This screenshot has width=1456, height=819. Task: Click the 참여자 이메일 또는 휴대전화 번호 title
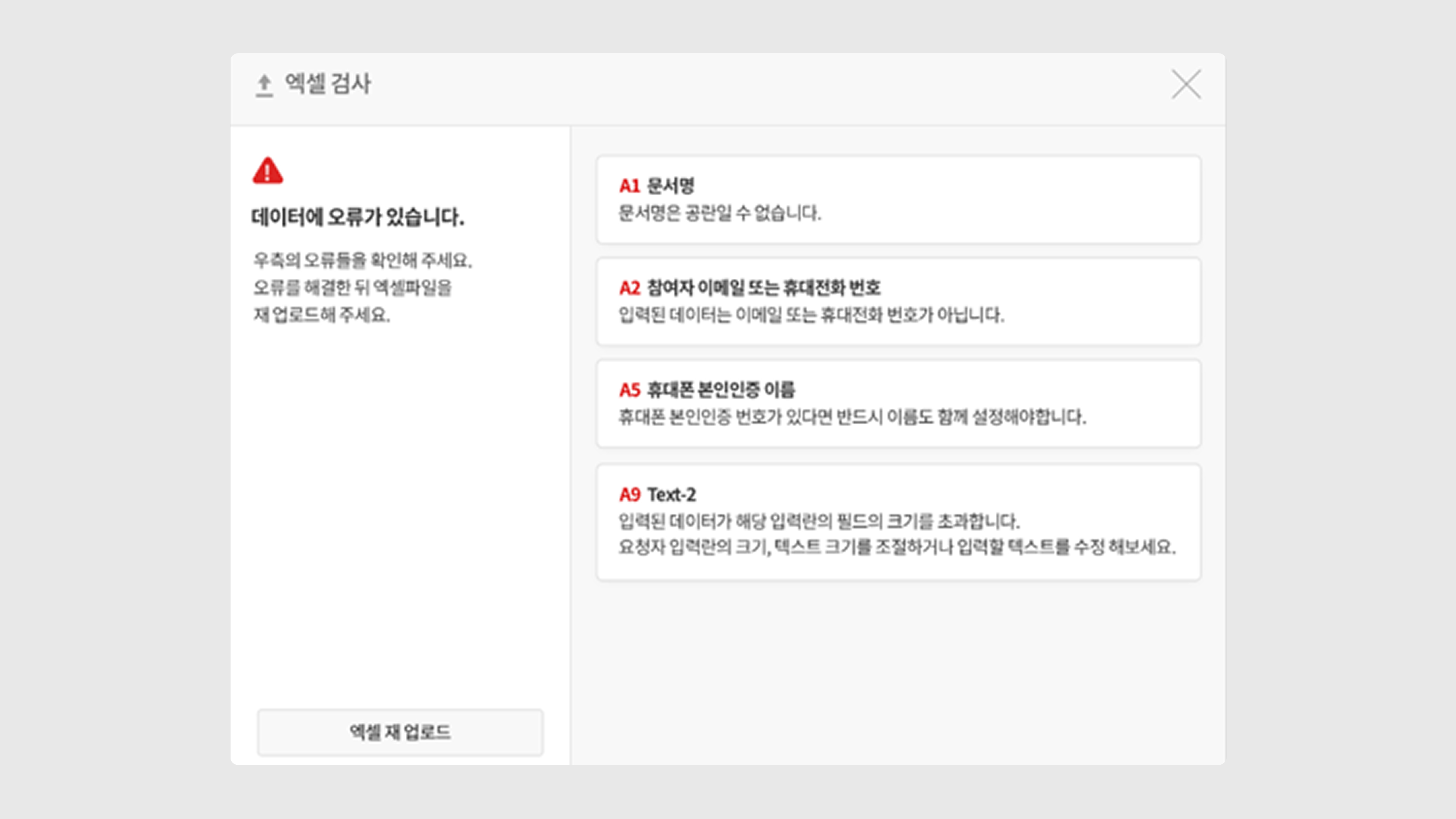764,288
